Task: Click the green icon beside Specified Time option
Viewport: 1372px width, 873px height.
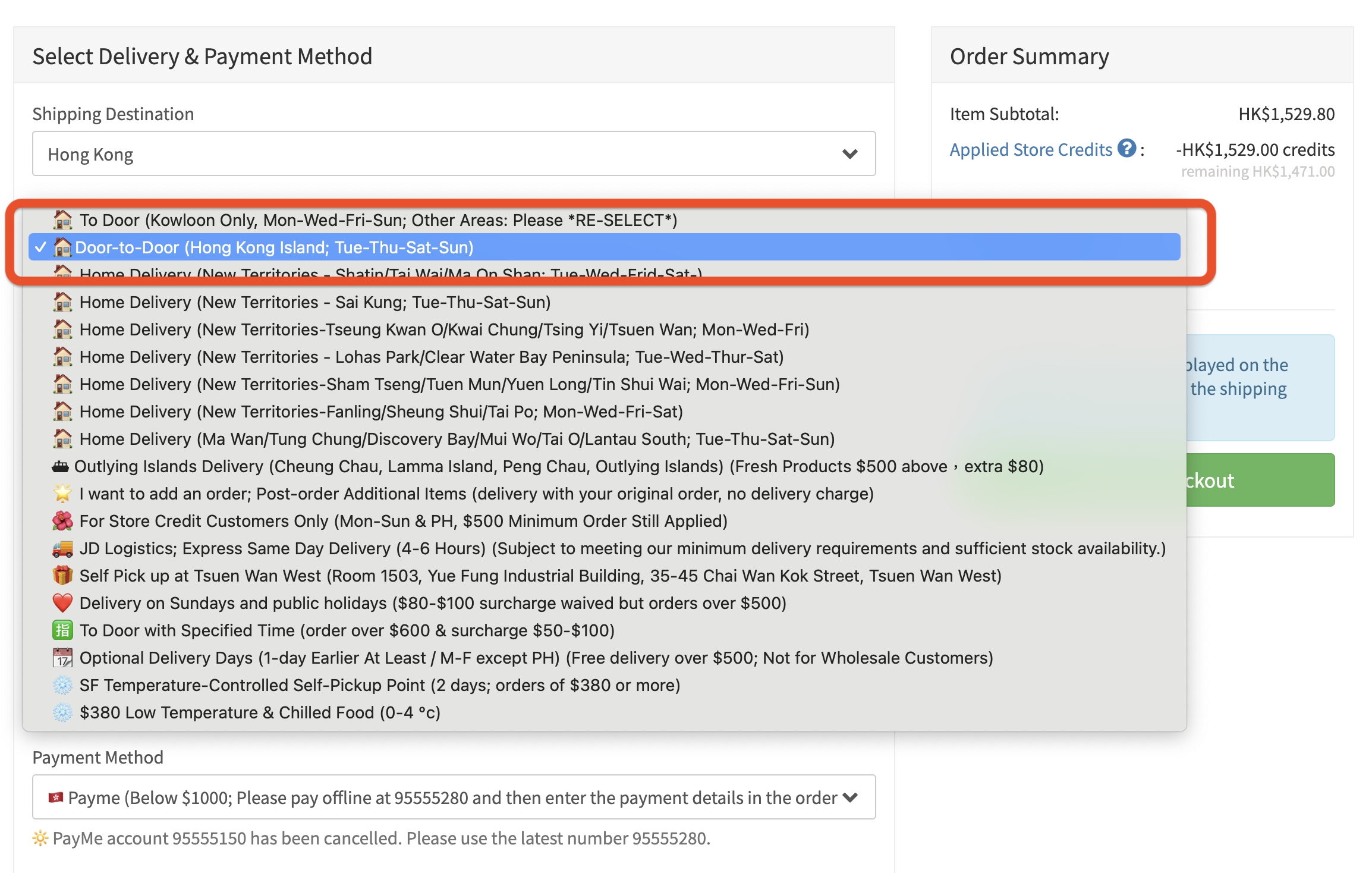Action: 62,630
